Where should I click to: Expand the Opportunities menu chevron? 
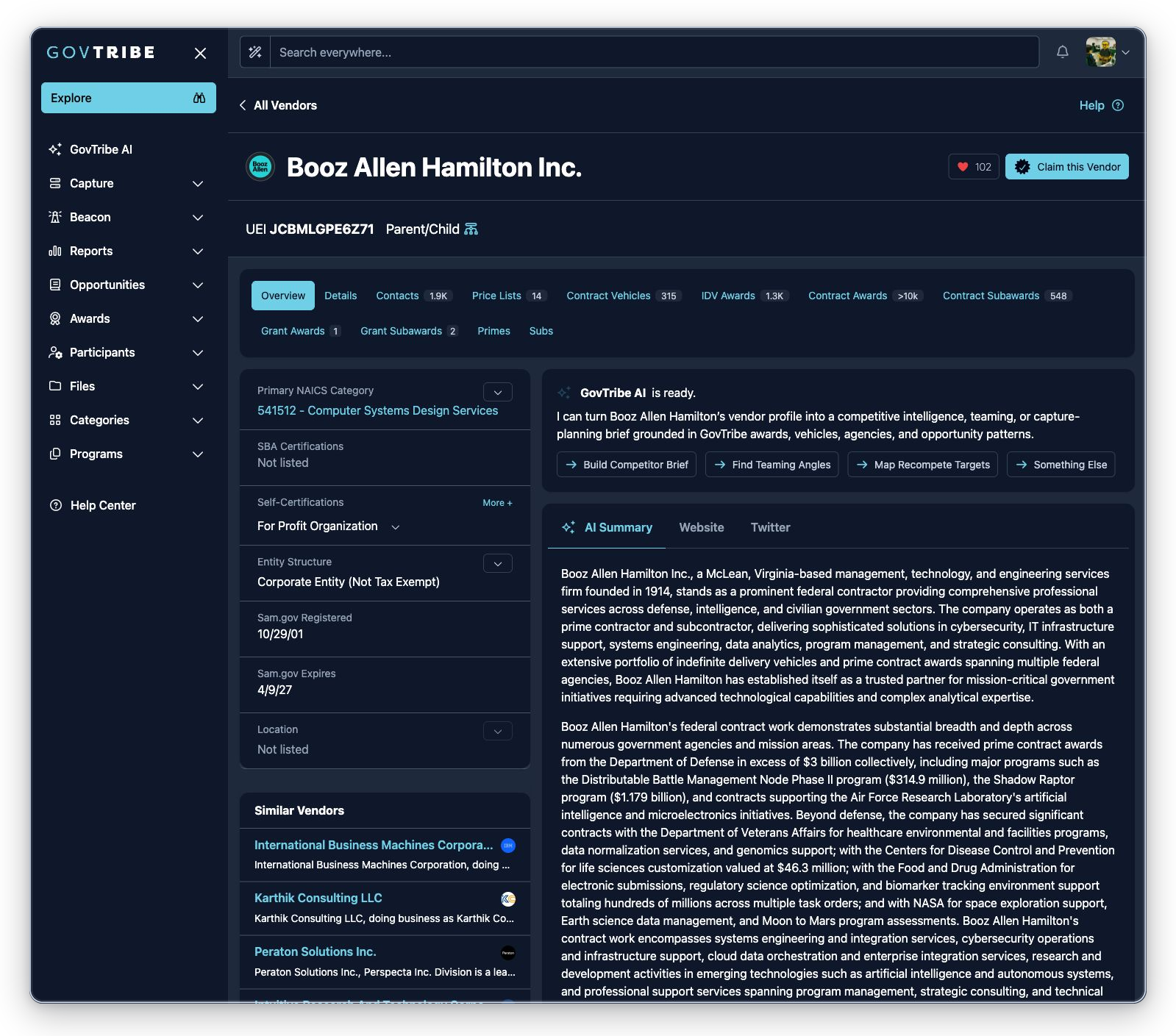(198, 285)
